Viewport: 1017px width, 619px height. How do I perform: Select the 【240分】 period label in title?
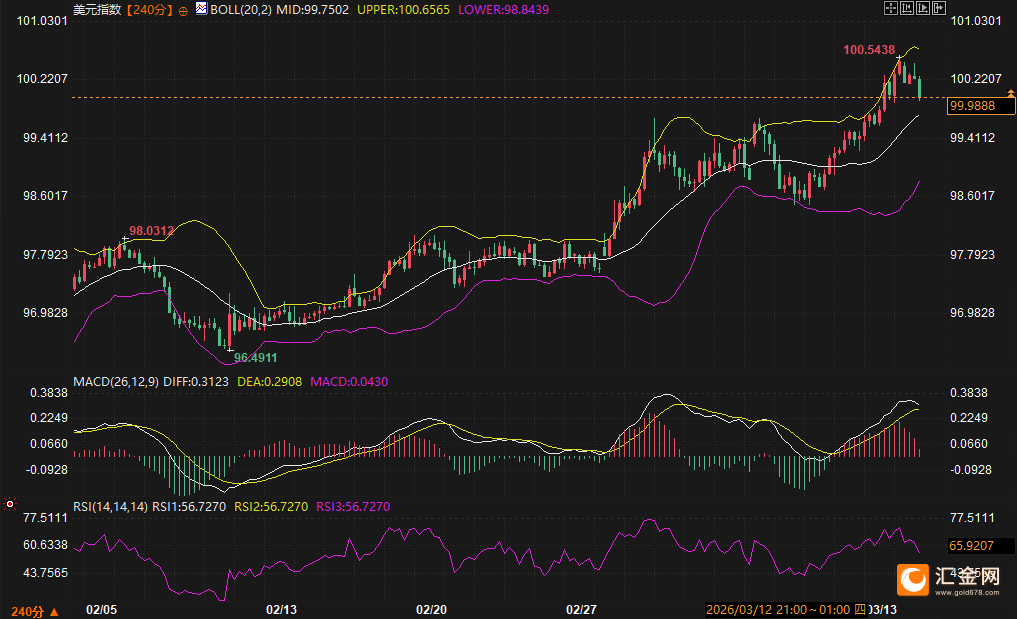148,9
